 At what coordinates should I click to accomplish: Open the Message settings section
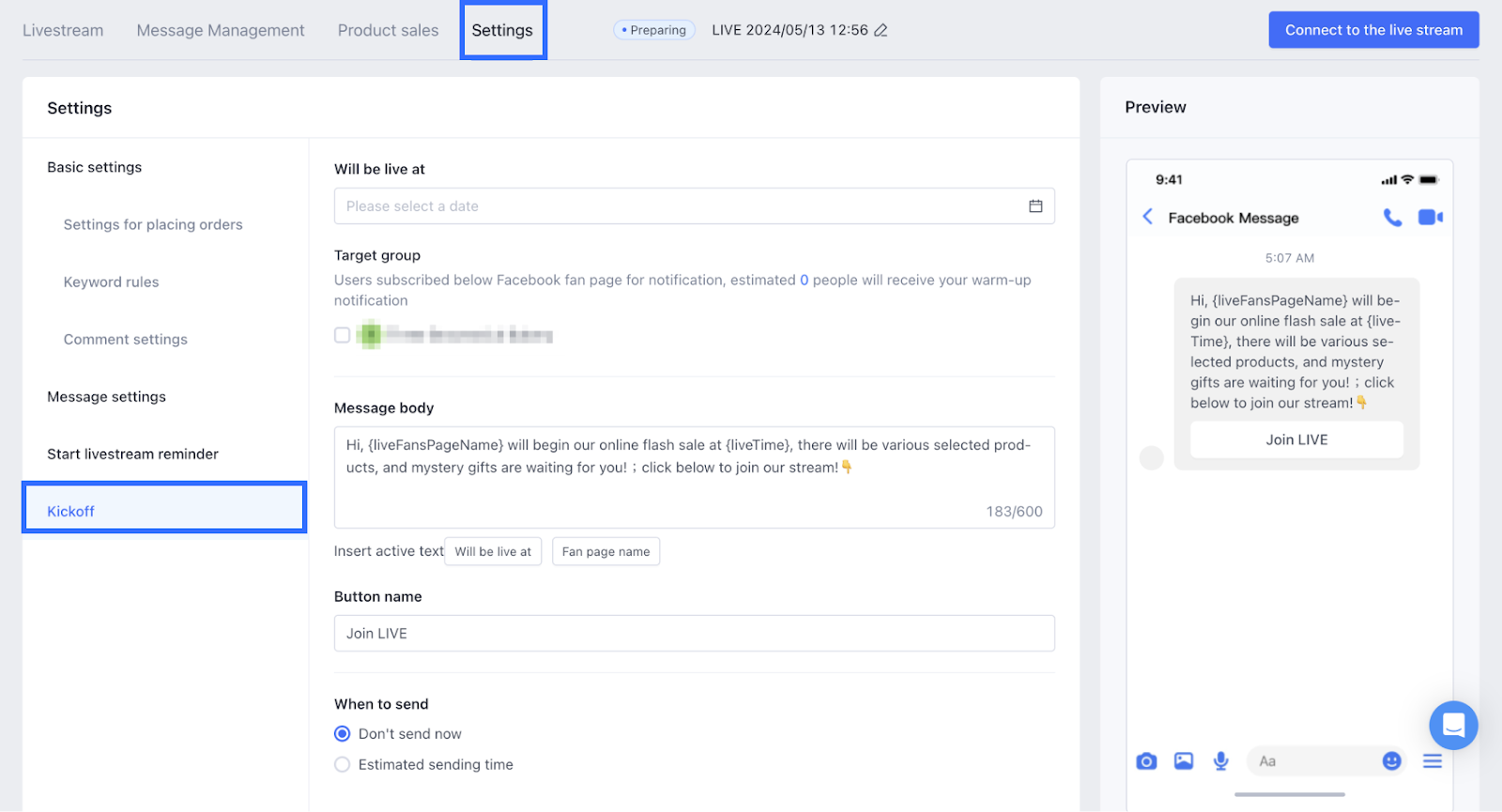pyautogui.click(x=106, y=397)
